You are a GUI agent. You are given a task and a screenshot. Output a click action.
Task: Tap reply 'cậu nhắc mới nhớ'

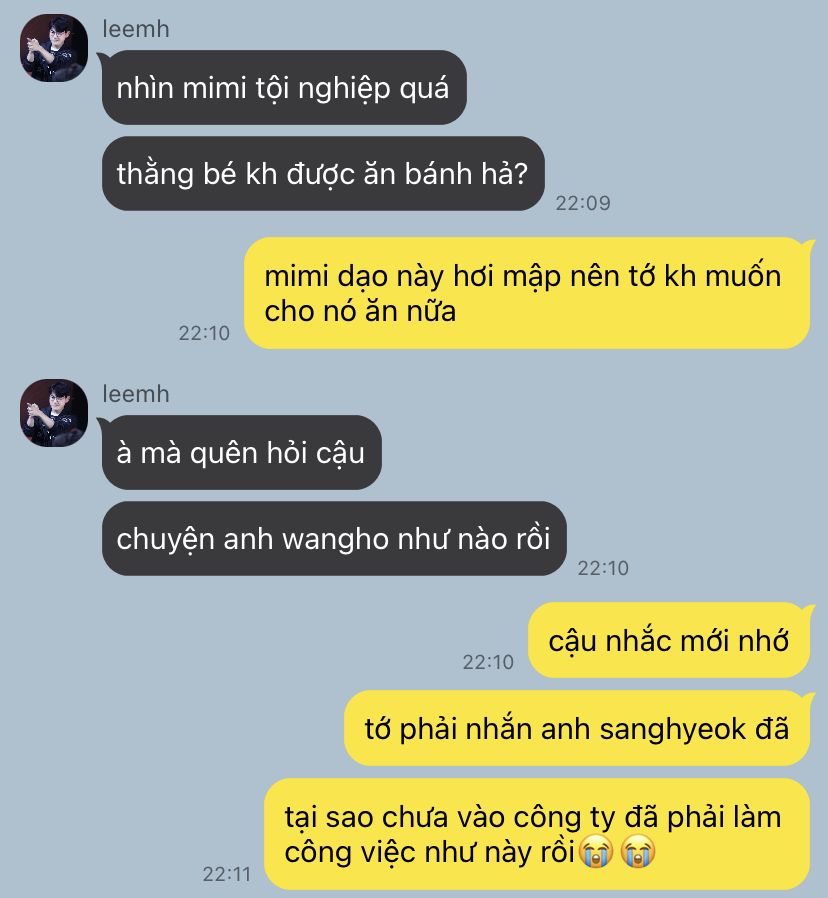coord(668,640)
